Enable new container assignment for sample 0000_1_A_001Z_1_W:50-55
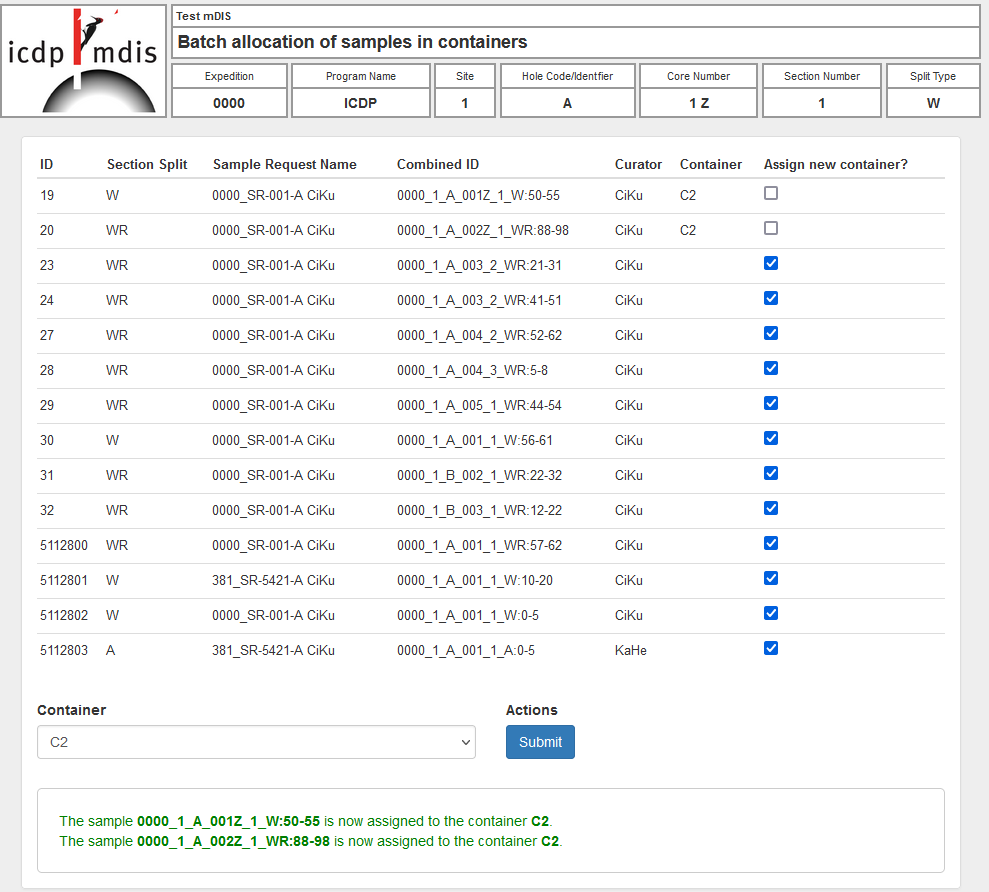 770,193
